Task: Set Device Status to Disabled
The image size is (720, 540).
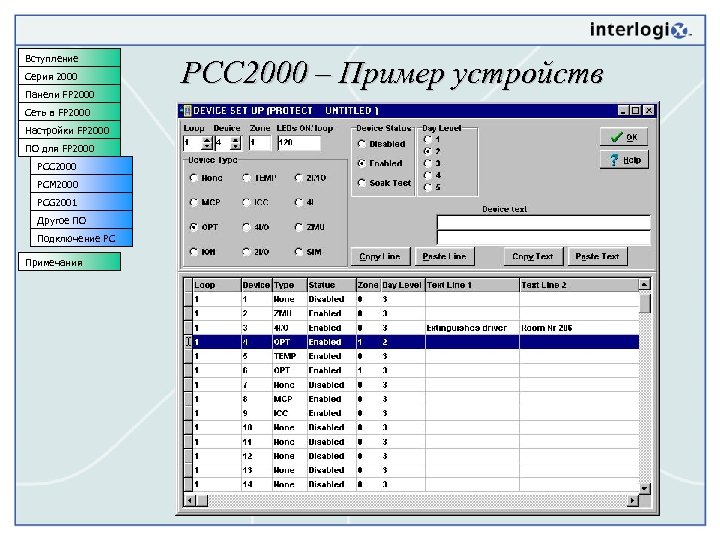Action: 361,144
